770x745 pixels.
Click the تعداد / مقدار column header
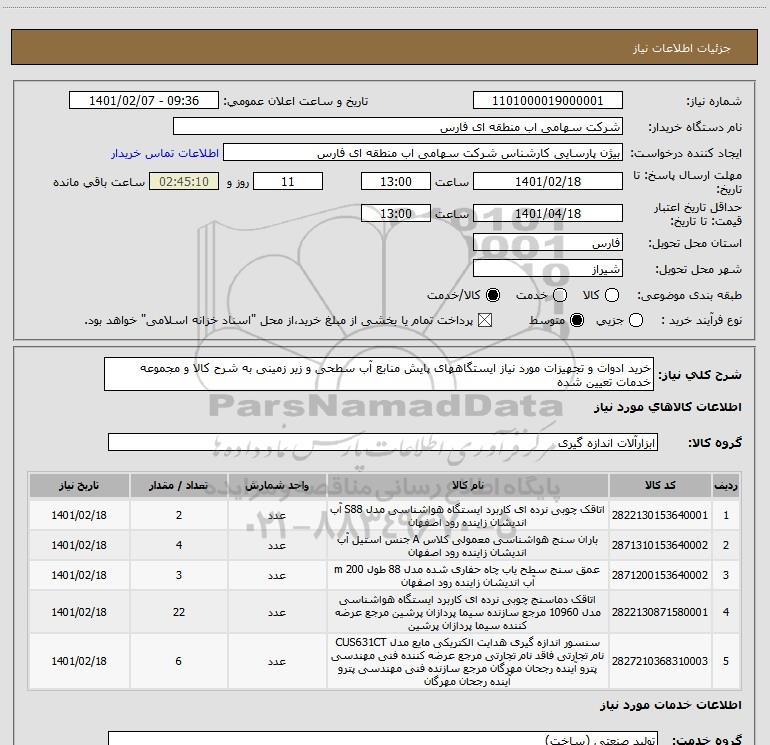click(x=179, y=485)
